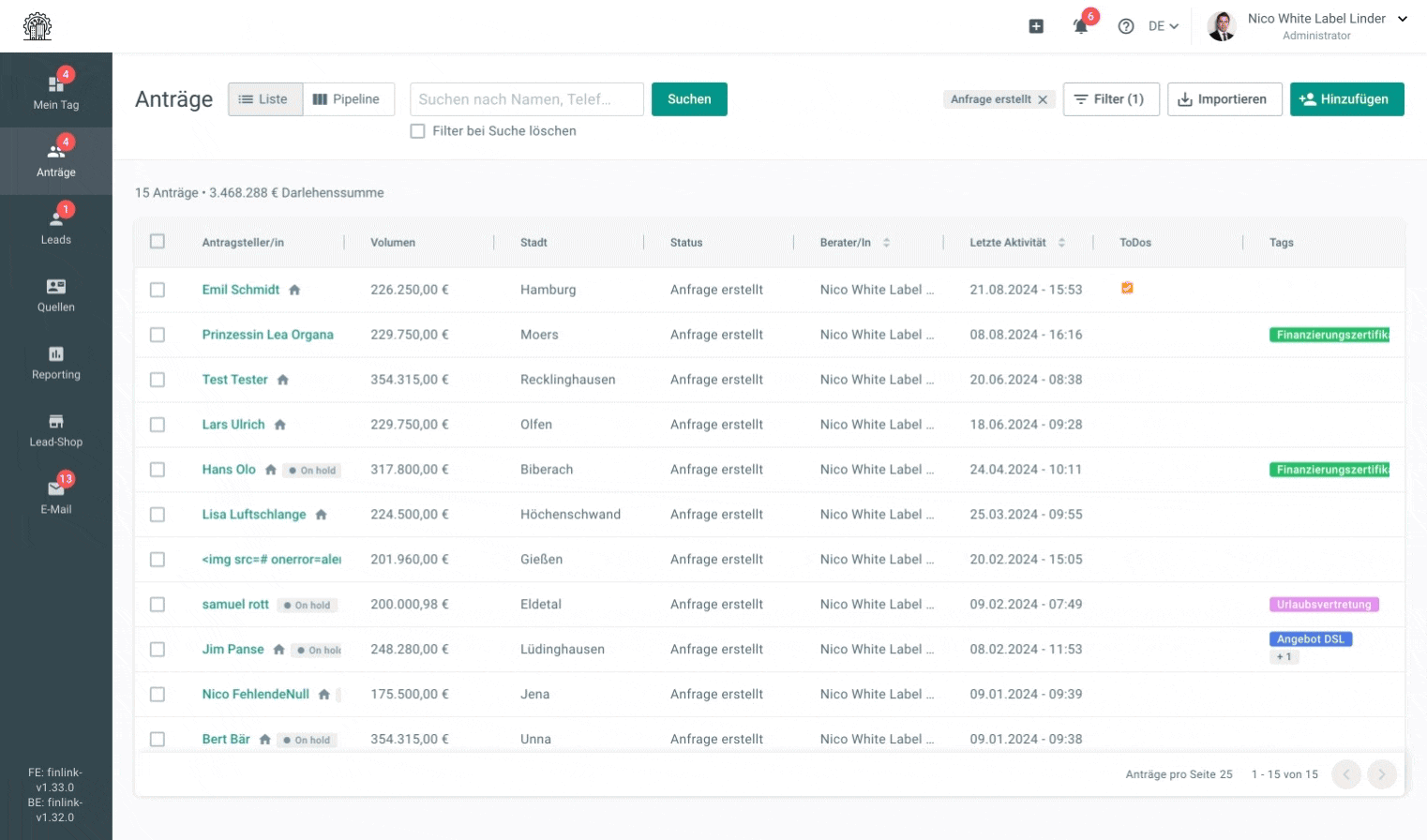
Task: Remove the Anfrage erstellt filter chip
Action: 1043,98
